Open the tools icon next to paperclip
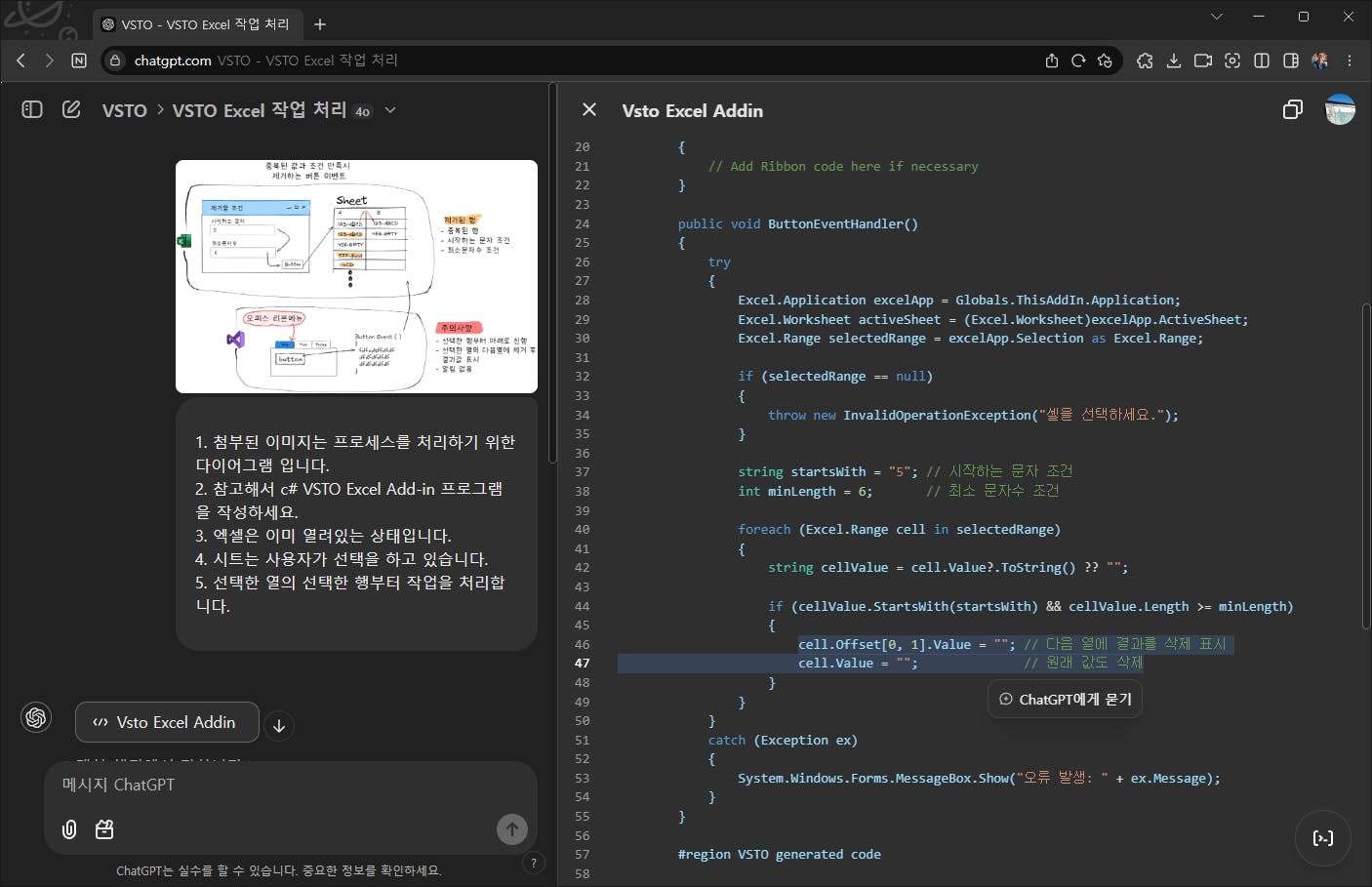 [104, 829]
